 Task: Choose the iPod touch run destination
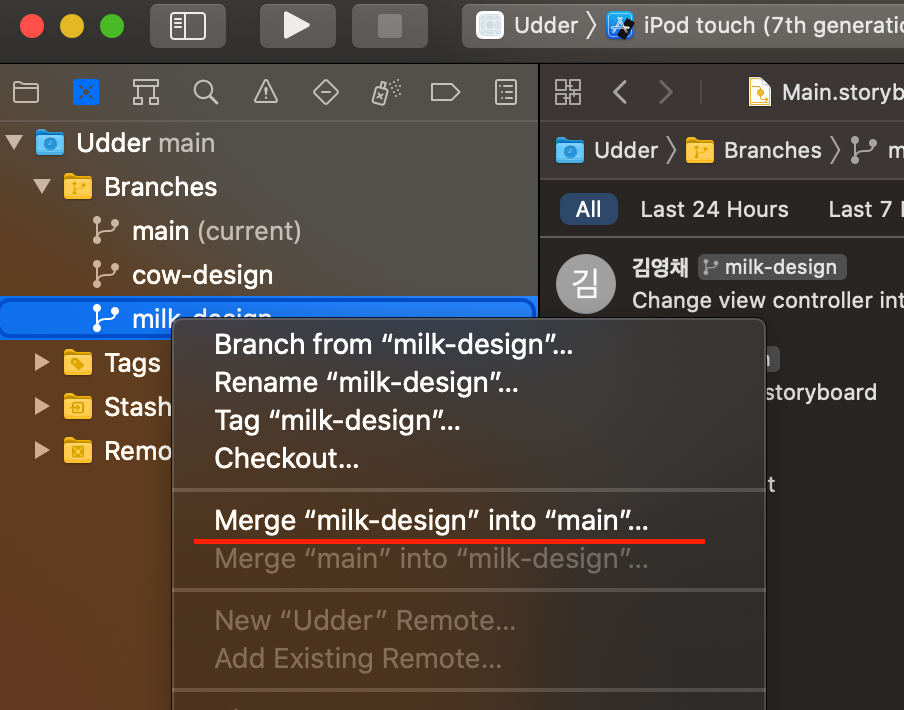(x=755, y=26)
